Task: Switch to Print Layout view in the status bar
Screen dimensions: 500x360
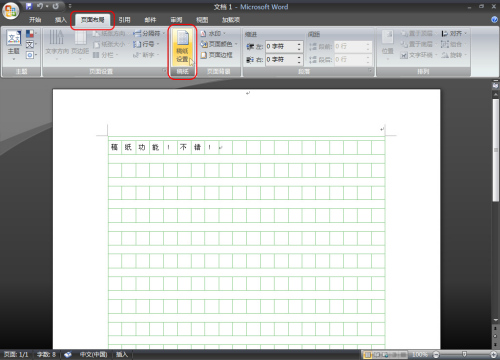Action: click(368, 355)
